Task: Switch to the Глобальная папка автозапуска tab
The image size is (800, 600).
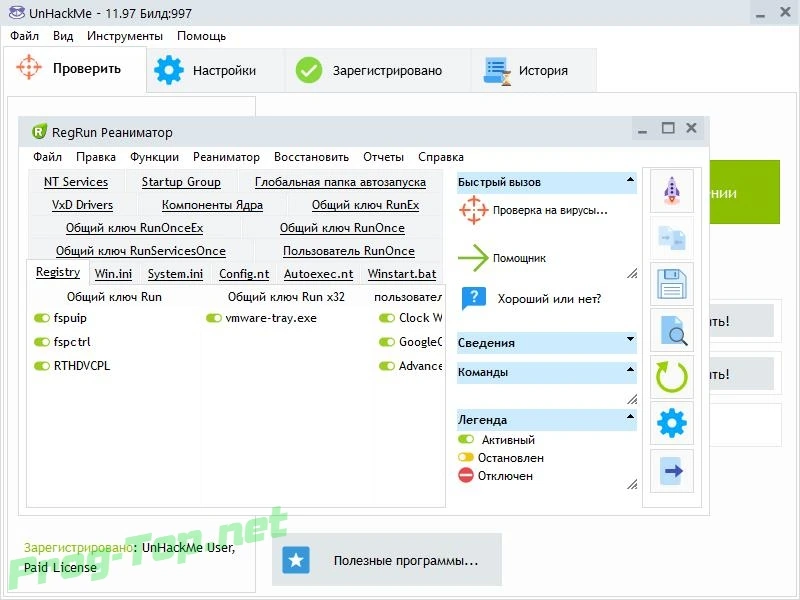Action: coord(340,182)
